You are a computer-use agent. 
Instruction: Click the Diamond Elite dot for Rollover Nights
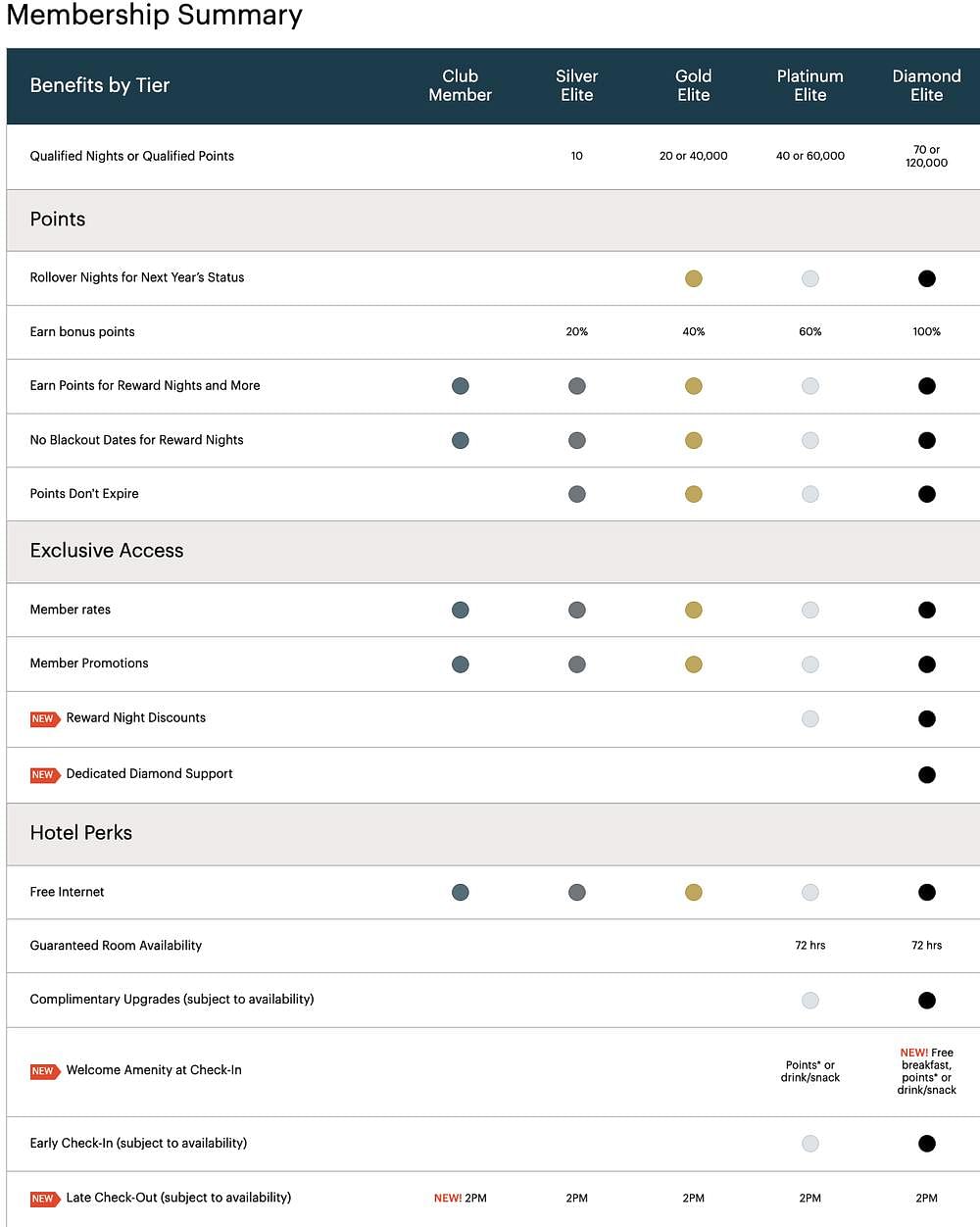(927, 278)
